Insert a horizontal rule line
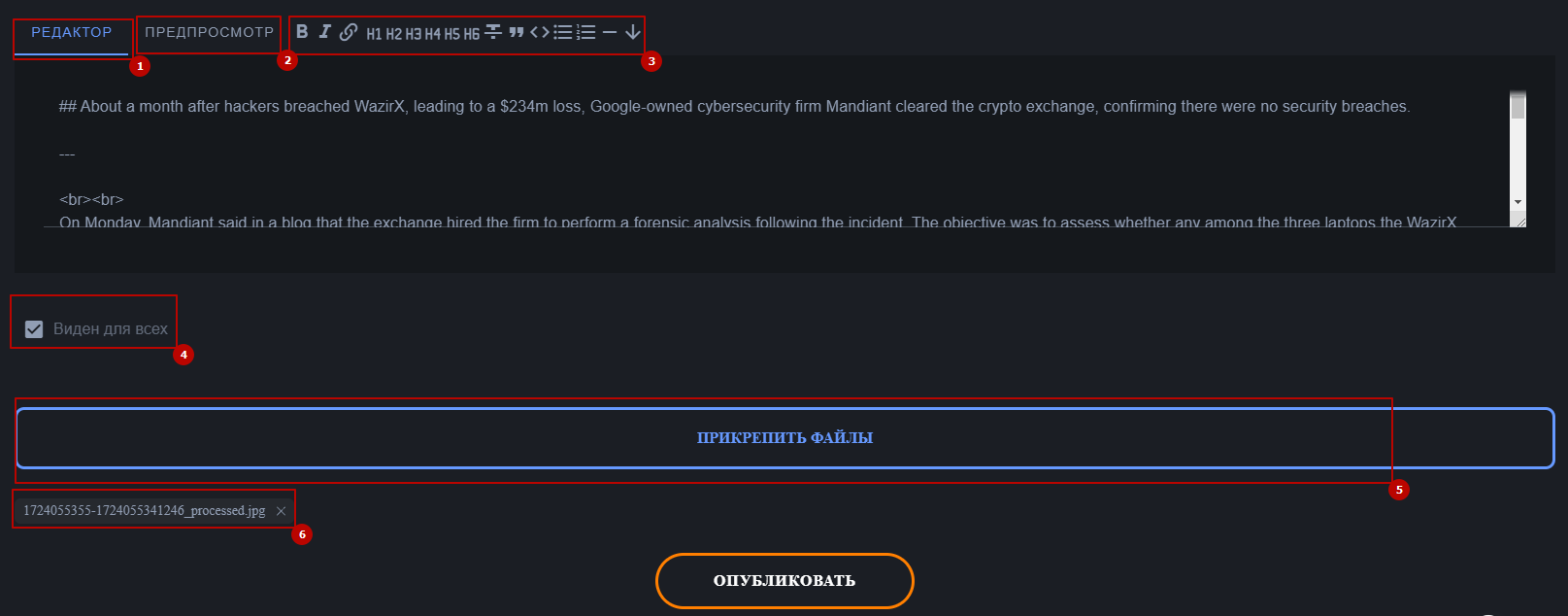This screenshot has width=1568, height=616. (610, 32)
